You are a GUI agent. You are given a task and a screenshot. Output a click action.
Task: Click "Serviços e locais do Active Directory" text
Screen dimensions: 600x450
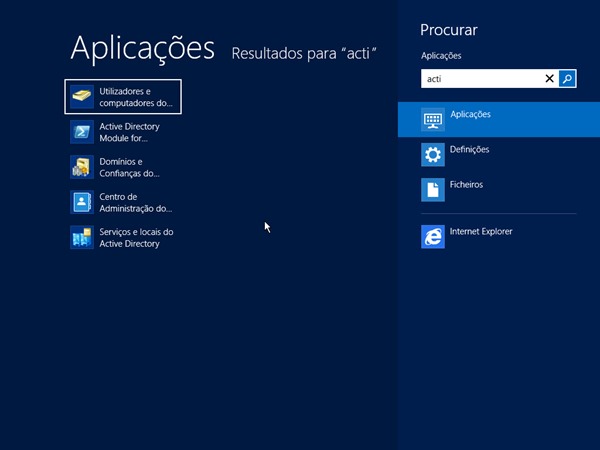[136, 238]
